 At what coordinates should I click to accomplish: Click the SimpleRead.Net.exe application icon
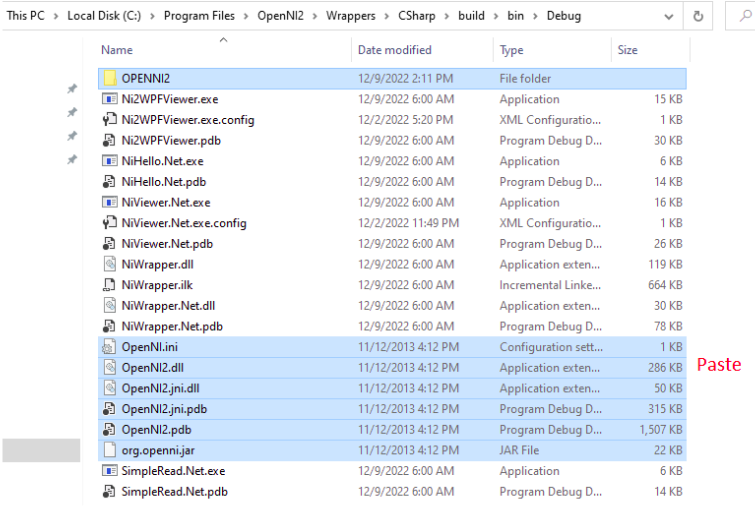110,471
